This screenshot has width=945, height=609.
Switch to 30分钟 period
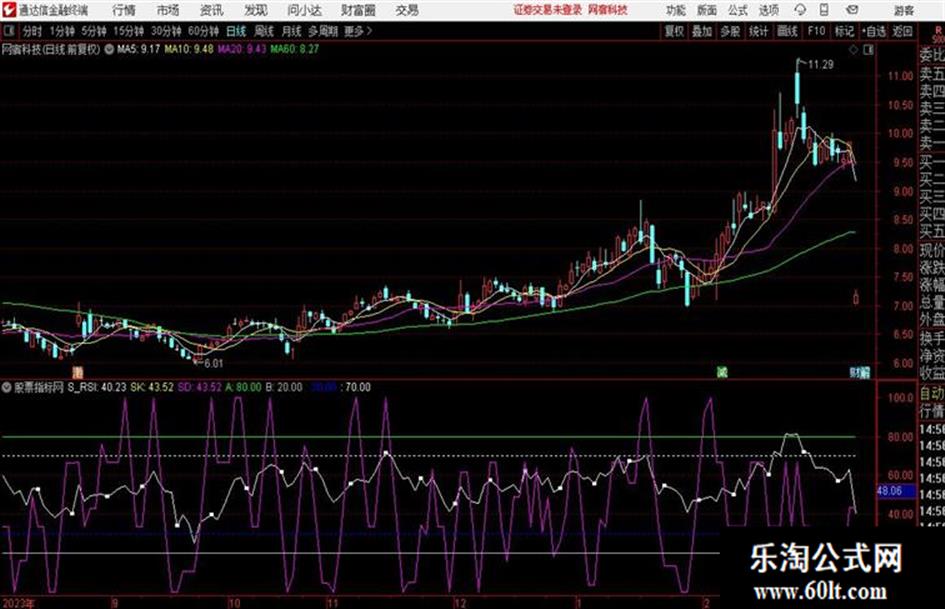coord(166,31)
